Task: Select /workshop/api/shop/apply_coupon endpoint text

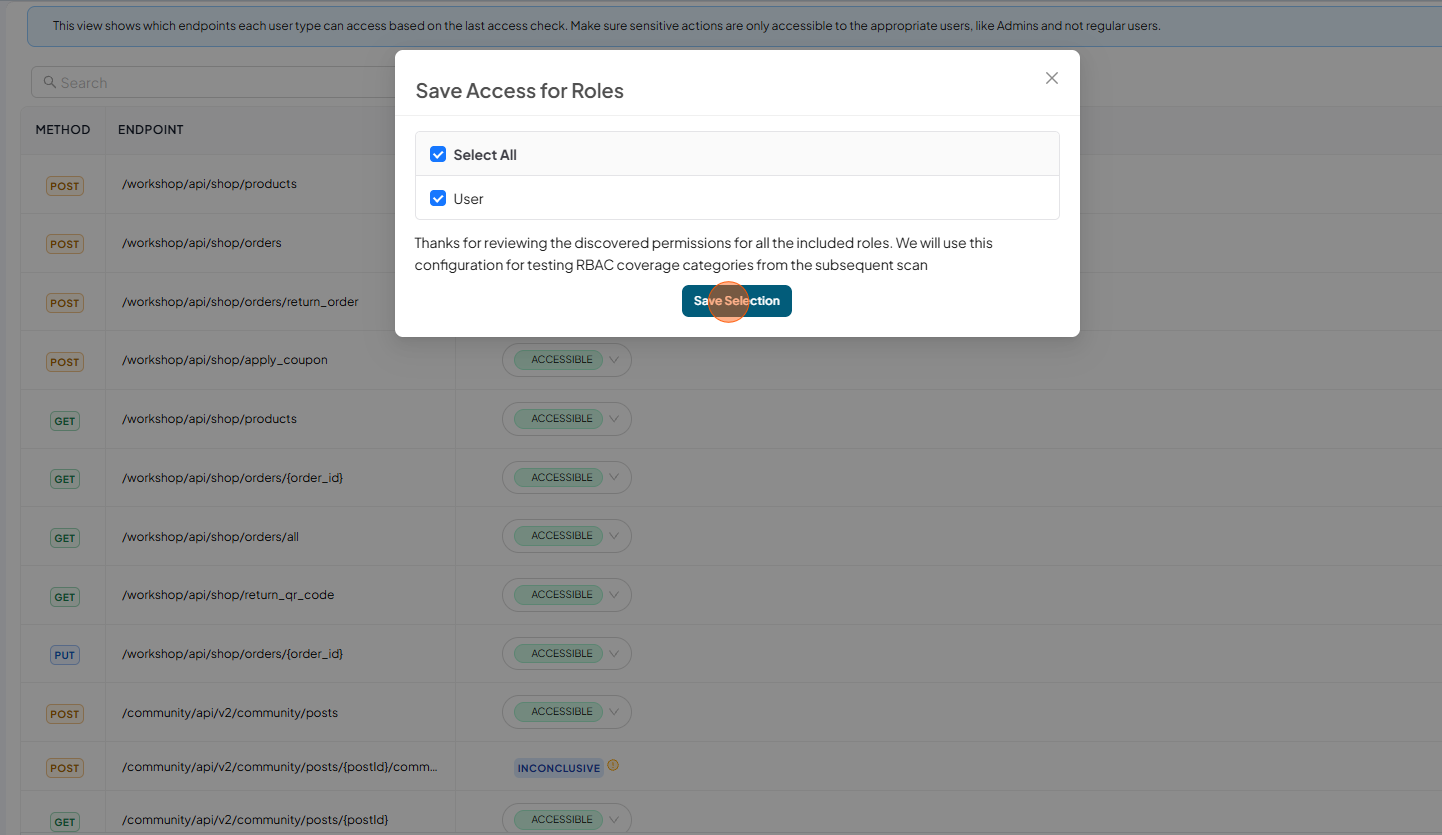Action: (x=225, y=360)
